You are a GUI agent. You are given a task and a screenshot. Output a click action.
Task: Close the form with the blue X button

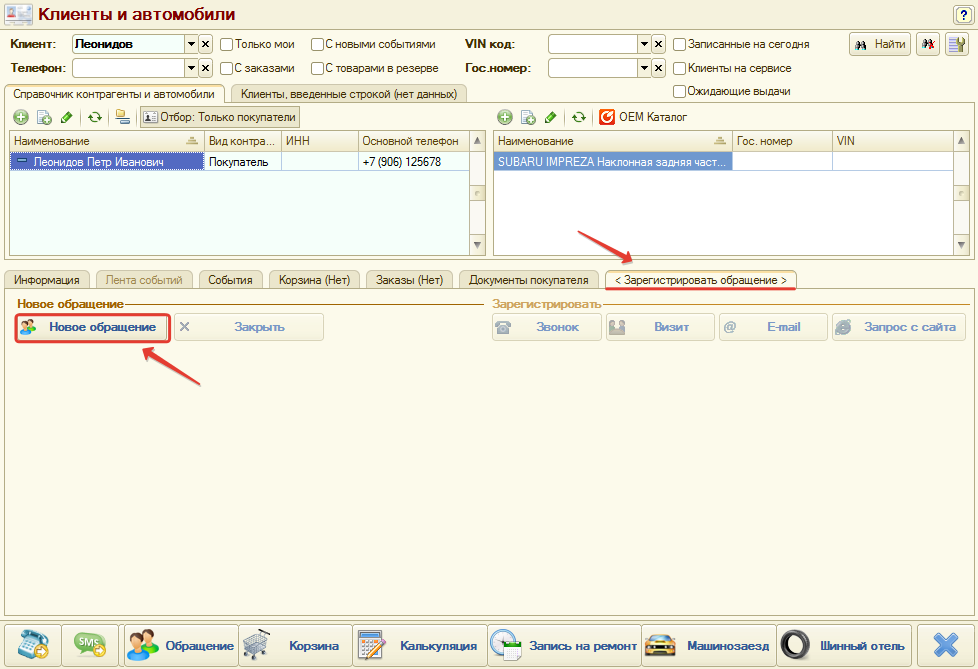[946, 645]
